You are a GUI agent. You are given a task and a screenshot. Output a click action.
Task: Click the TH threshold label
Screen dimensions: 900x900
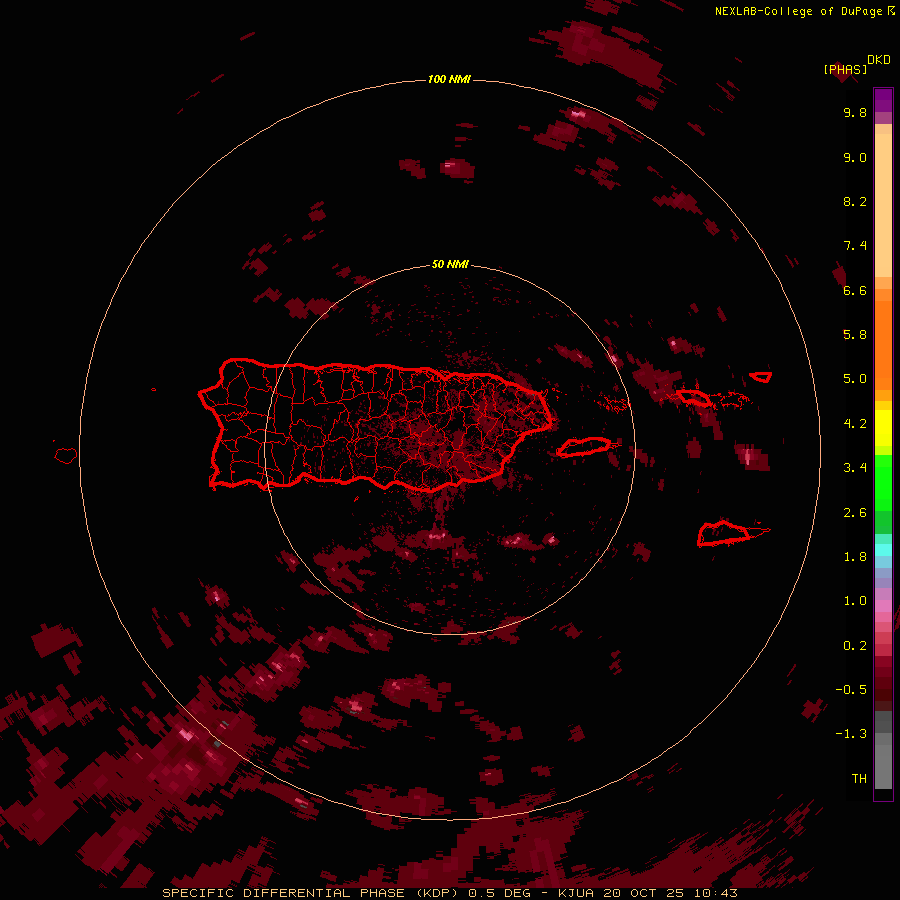(859, 779)
